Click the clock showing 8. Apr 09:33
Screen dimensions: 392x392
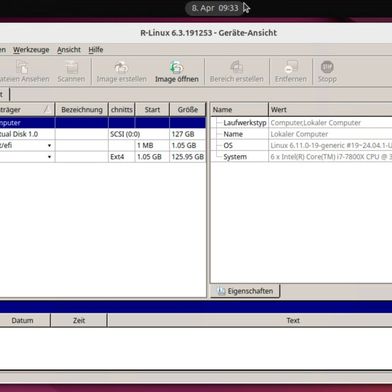click(215, 8)
